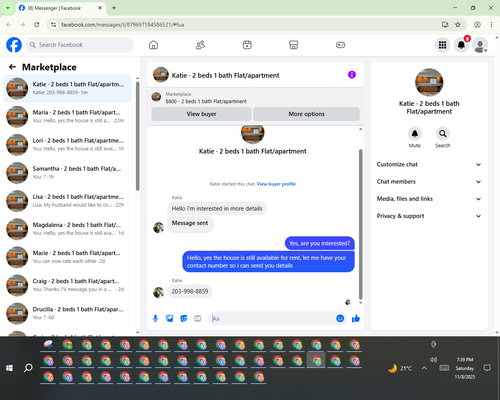Open the taskbar clock showing 7:39 PM
Image resolution: width=500 pixels, height=400 pixels.
[465, 368]
